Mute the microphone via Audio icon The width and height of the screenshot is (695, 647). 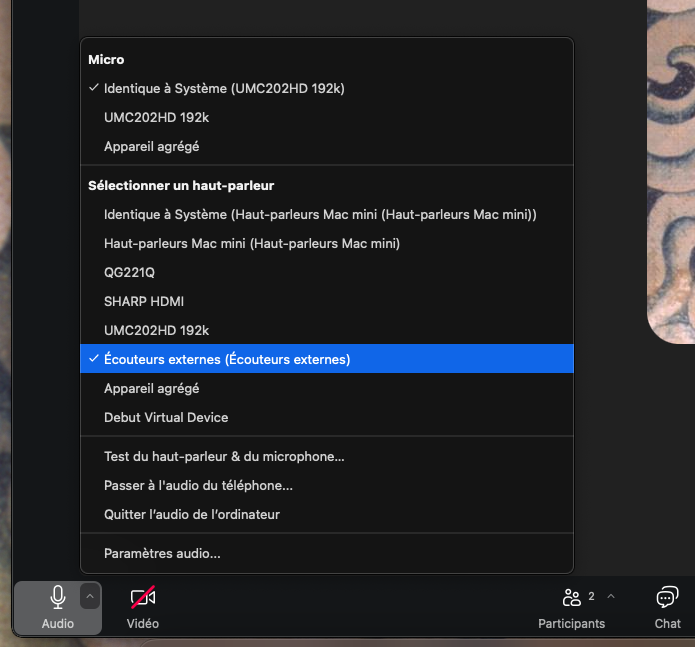click(x=58, y=598)
